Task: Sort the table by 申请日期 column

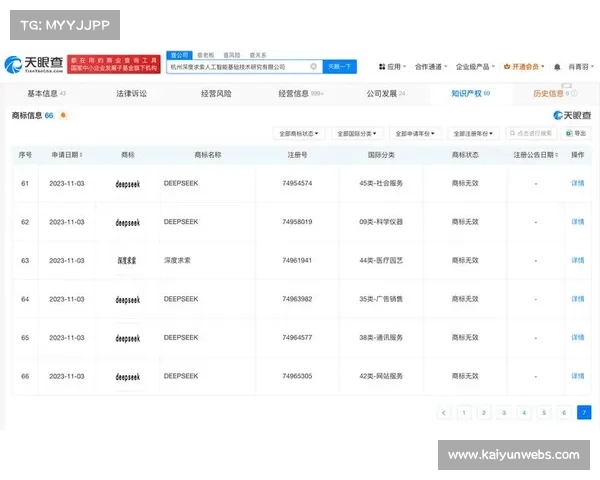Action: pyautogui.click(x=67, y=156)
